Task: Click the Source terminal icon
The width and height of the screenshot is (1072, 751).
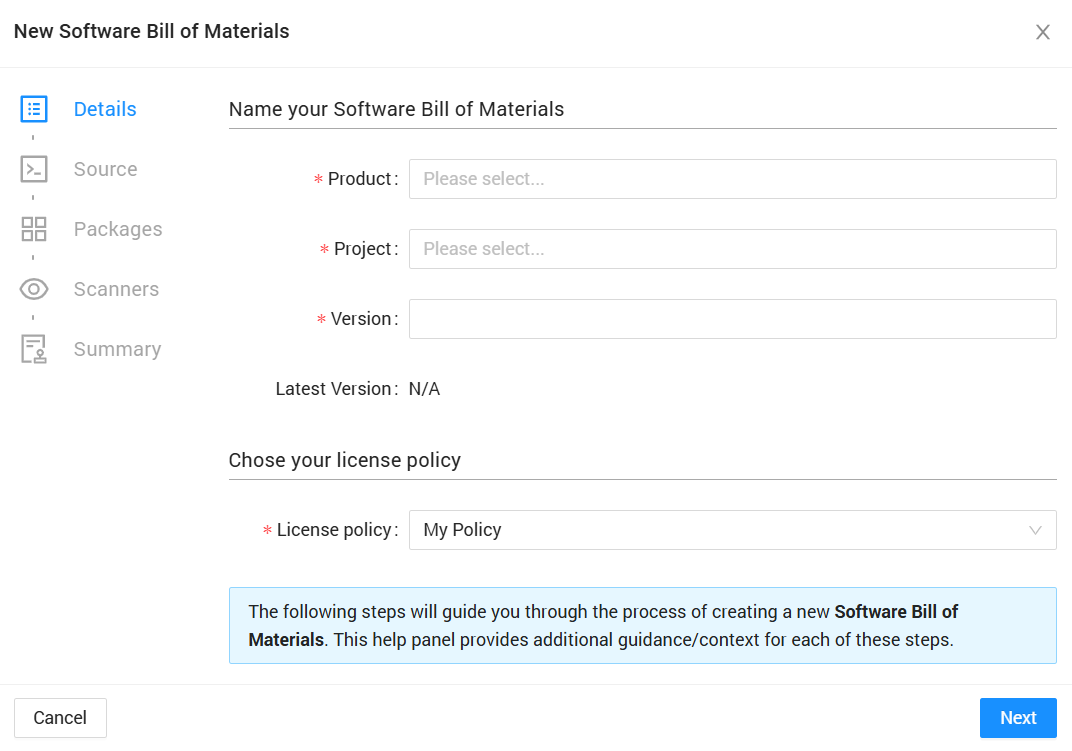Action: (34, 169)
